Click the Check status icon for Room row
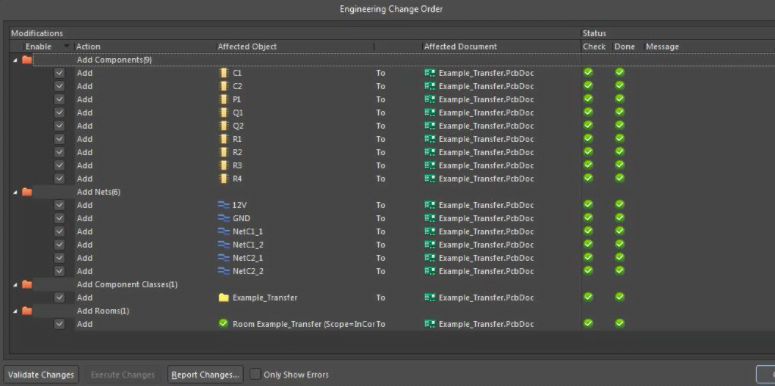Viewport: 775px width, 386px height. (x=588, y=323)
